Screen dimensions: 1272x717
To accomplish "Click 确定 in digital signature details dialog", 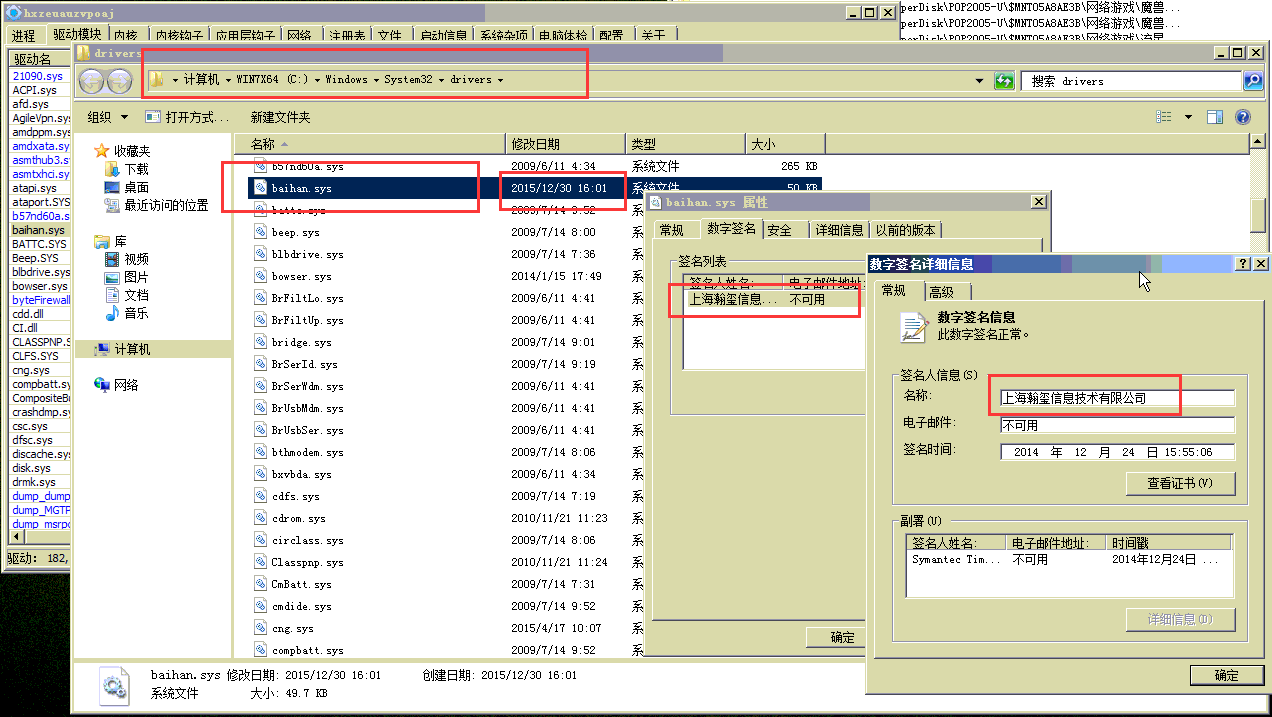I will click(1226, 675).
